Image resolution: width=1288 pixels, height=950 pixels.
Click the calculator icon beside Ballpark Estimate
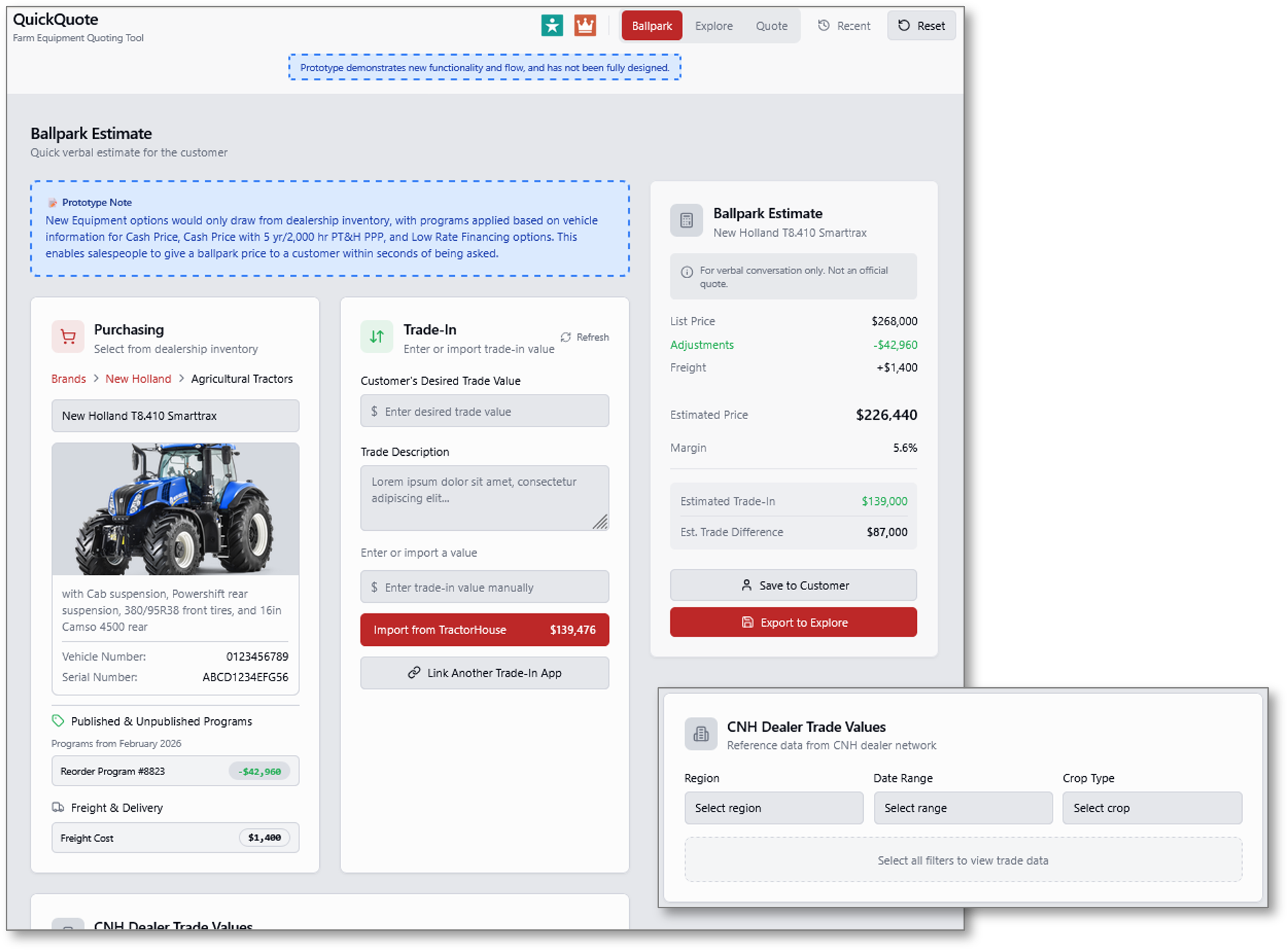click(x=686, y=221)
